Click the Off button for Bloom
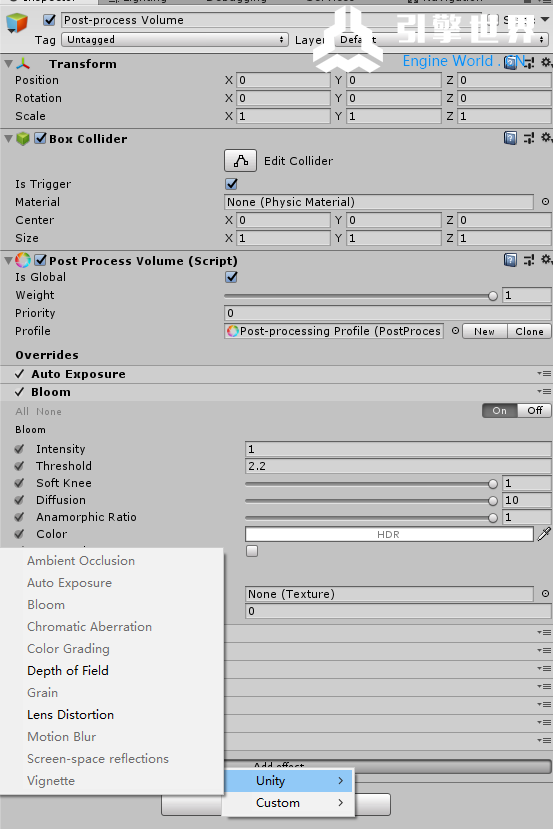The height and width of the screenshot is (829, 553). click(x=534, y=410)
